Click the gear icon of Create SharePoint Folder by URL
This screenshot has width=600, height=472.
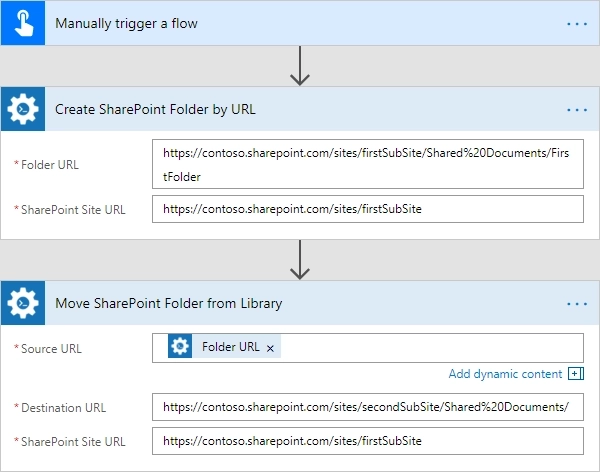[x=23, y=109]
